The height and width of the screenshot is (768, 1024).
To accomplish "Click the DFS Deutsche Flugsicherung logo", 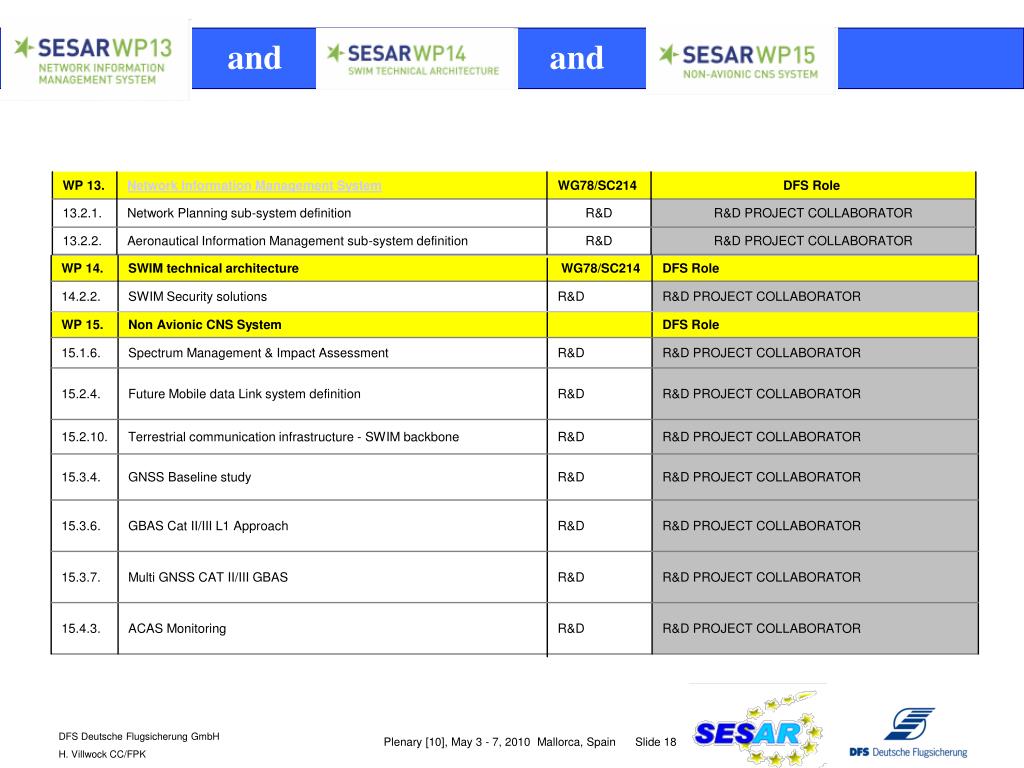I will click(909, 733).
